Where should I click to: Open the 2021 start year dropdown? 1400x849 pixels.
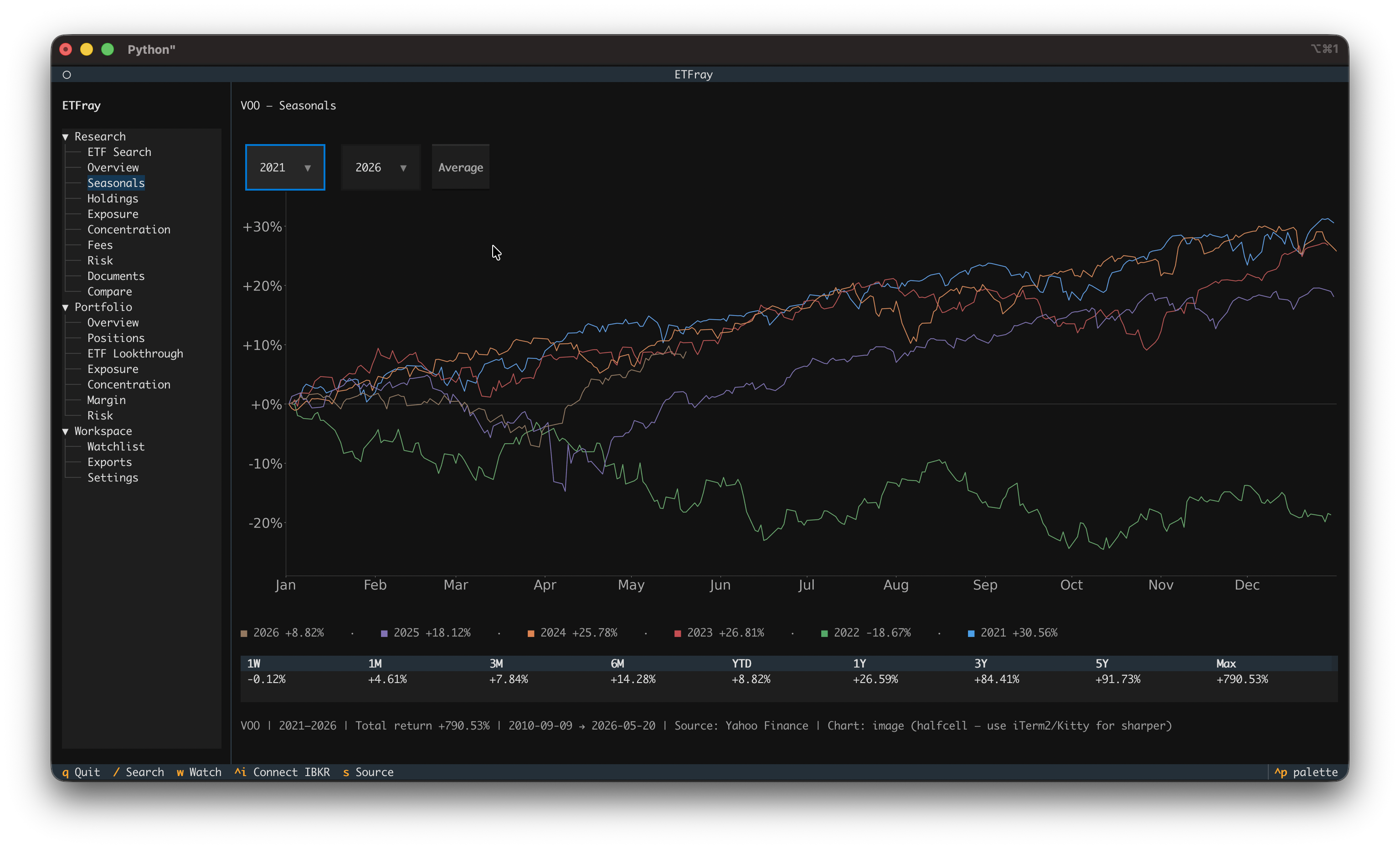[x=285, y=167]
